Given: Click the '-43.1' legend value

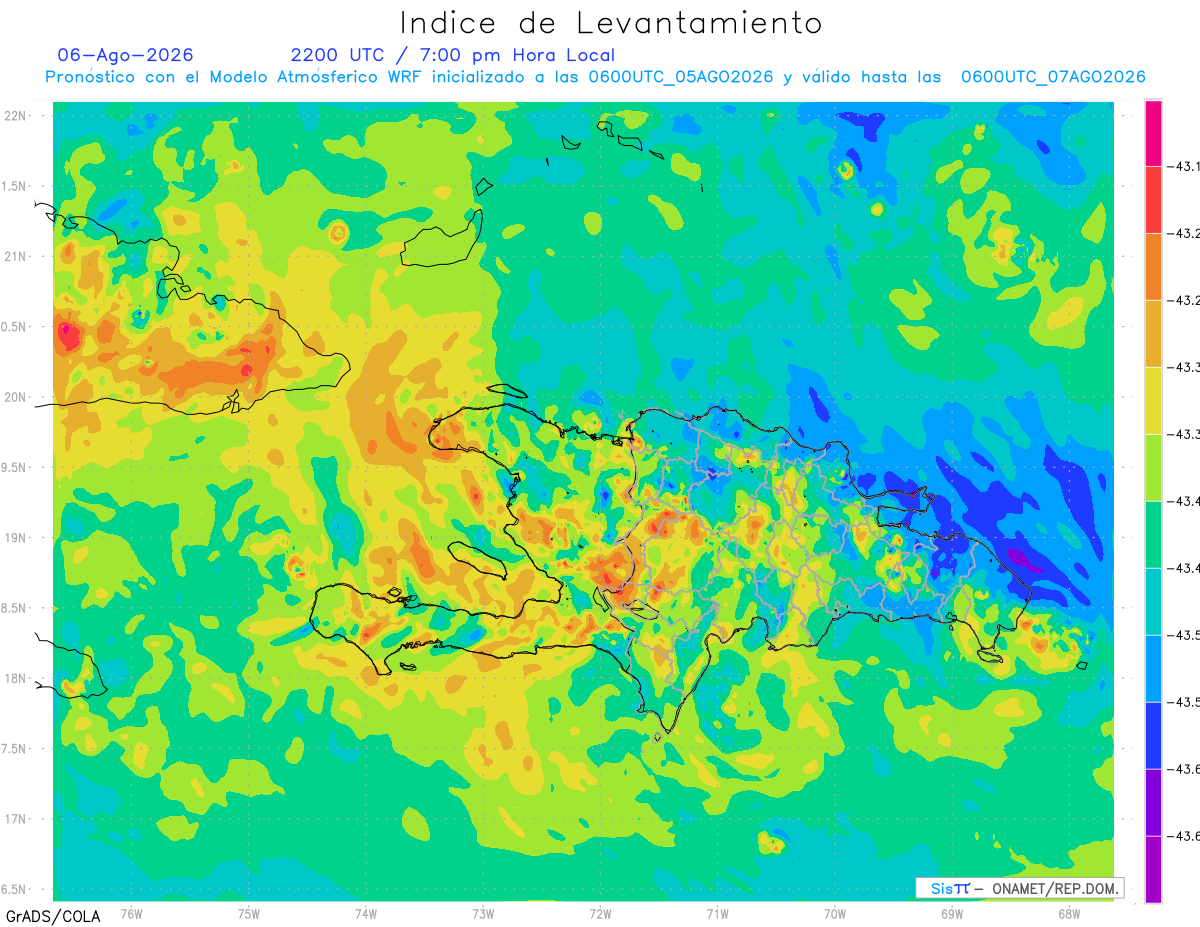Looking at the screenshot, I should coord(1186,166).
